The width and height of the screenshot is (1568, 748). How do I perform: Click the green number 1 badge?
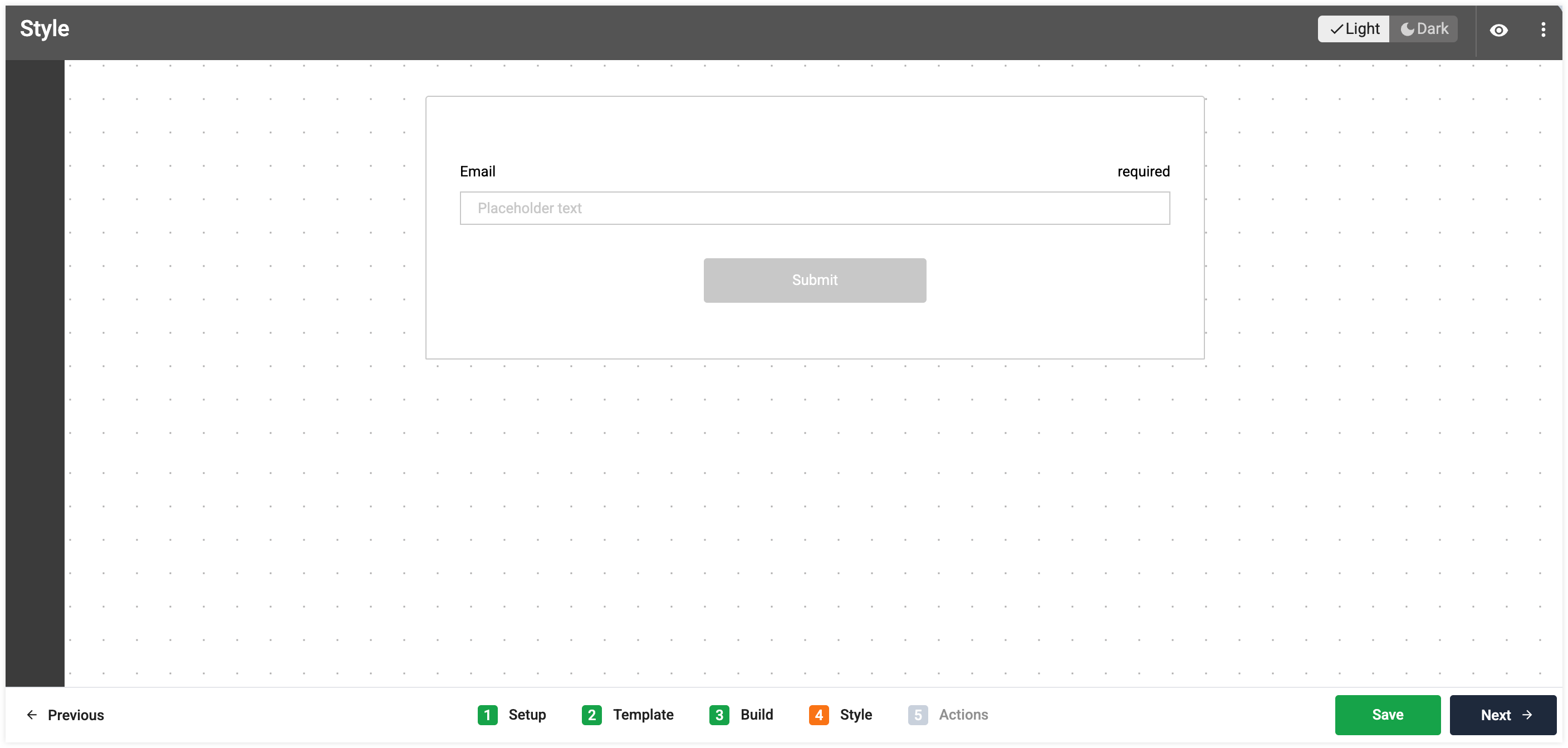488,715
